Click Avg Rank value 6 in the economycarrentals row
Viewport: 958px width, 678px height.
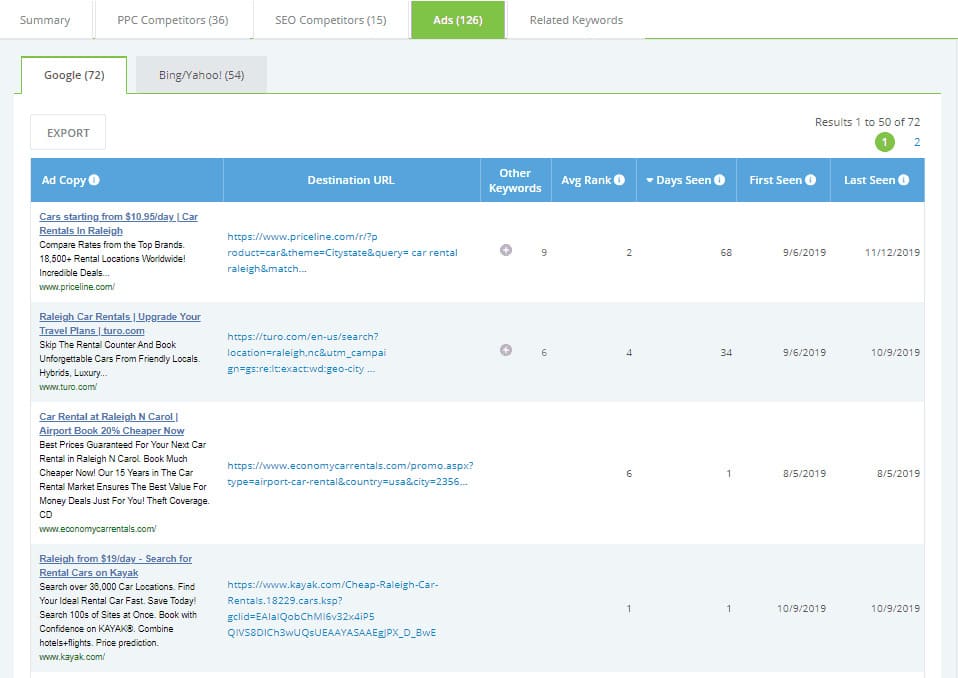coord(629,473)
